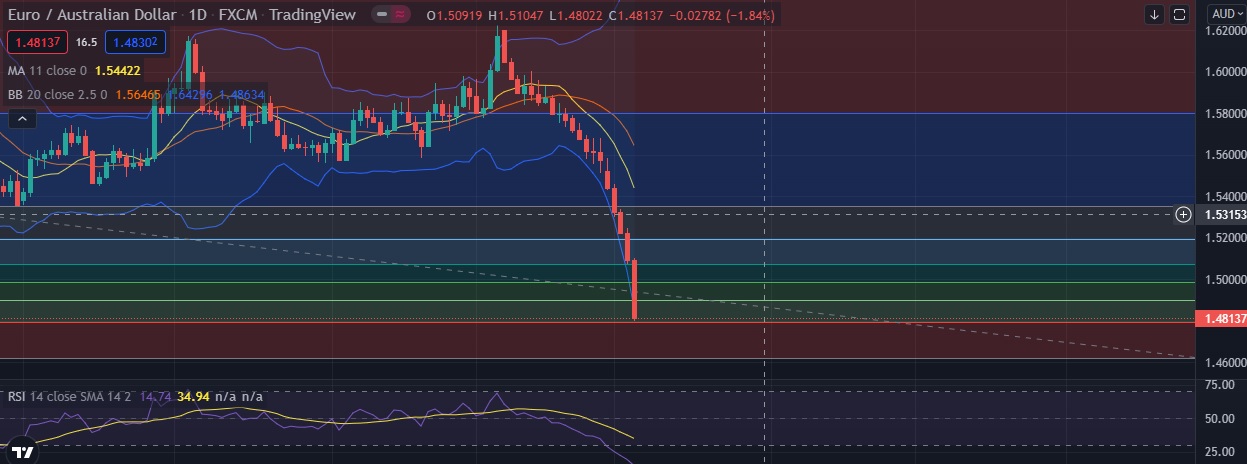1247x464 pixels.
Task: Click the 1.60000 price axis label
Action: (1224, 72)
